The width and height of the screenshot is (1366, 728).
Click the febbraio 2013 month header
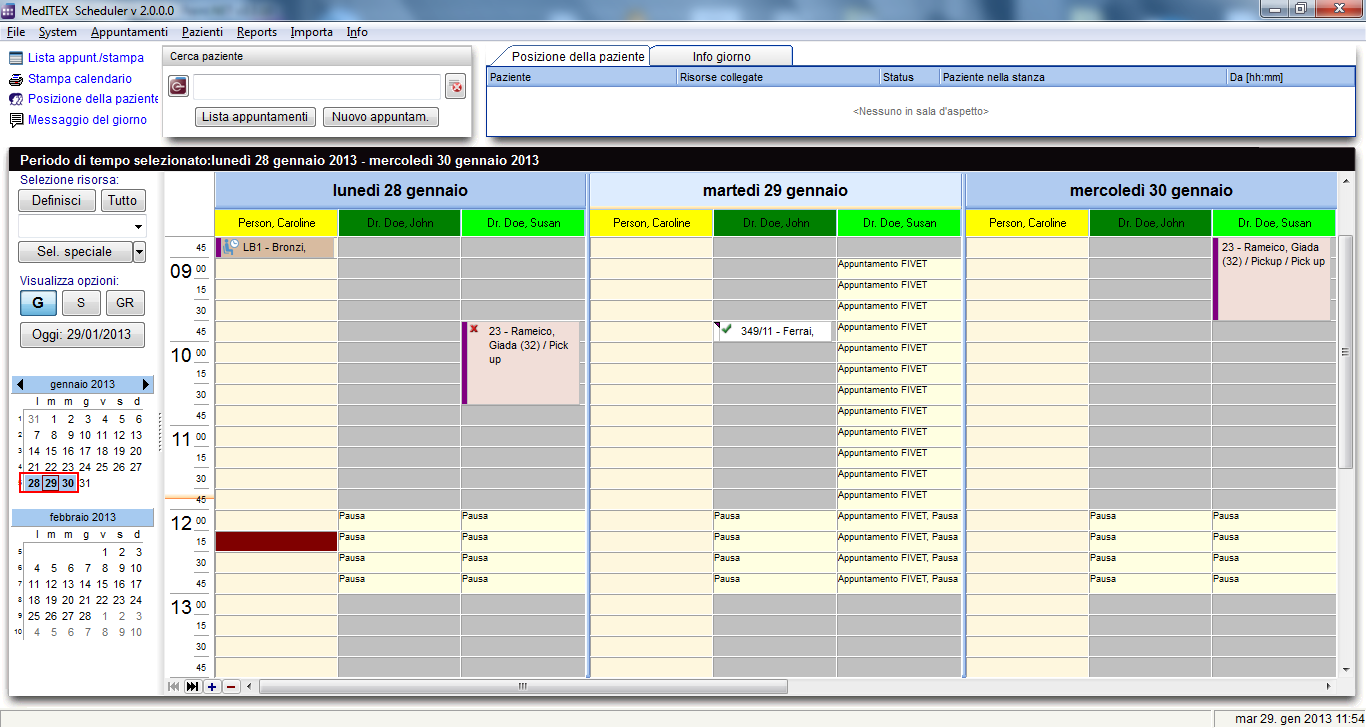(82, 518)
